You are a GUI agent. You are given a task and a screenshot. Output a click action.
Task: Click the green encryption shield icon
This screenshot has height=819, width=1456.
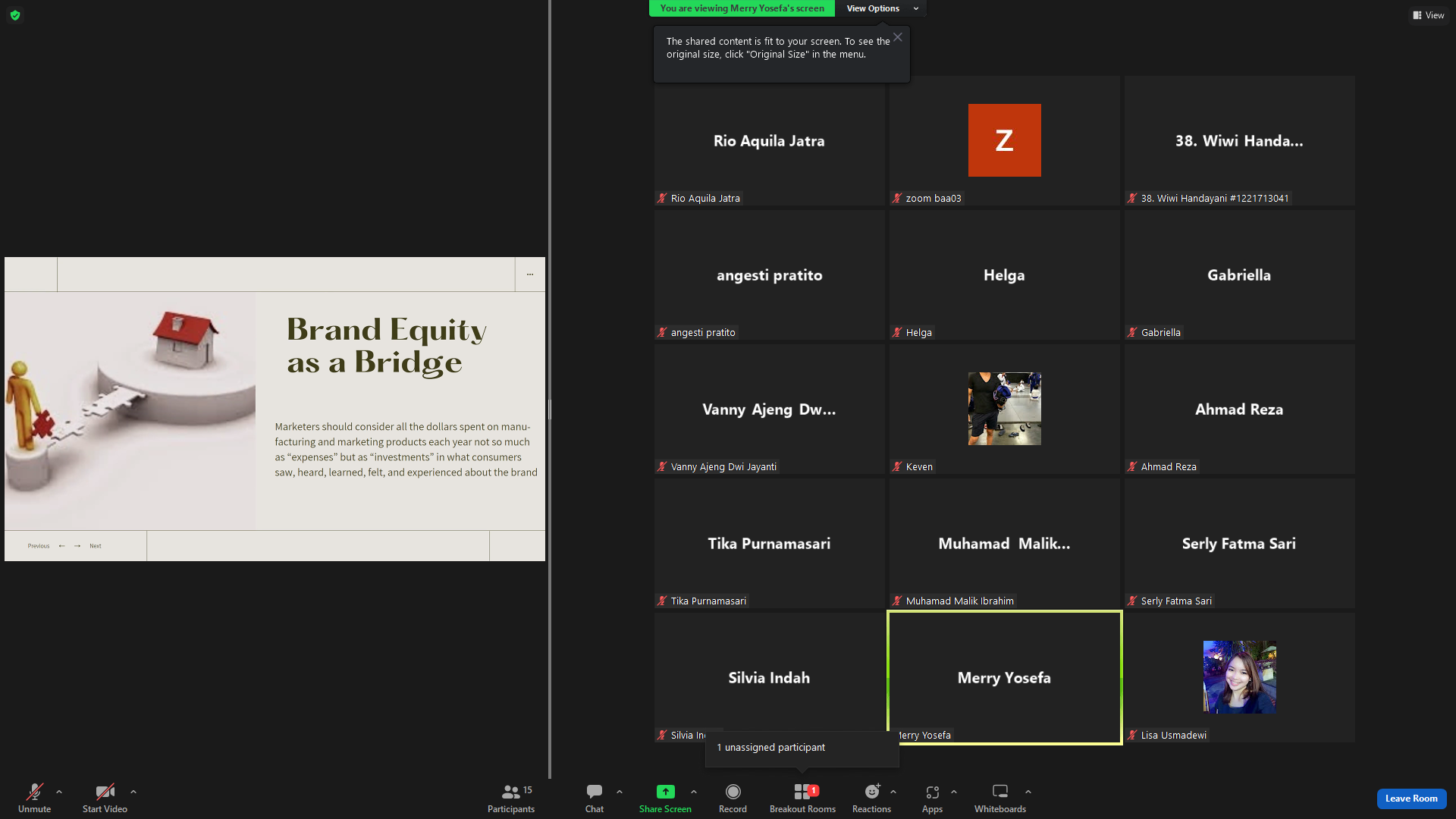(x=15, y=15)
